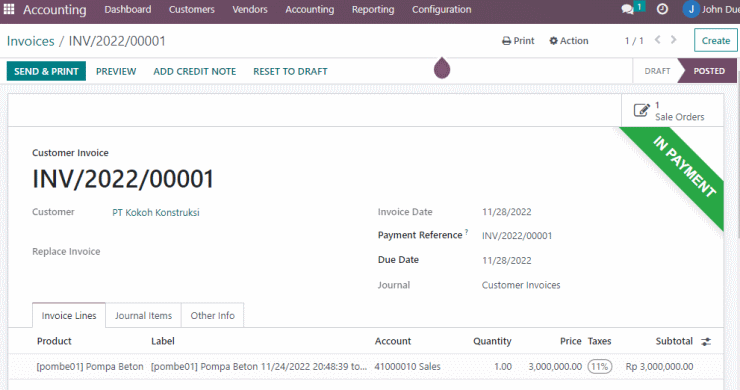This screenshot has height=390, width=740.
Task: Open the Accounting top menu
Action: [x=310, y=9]
